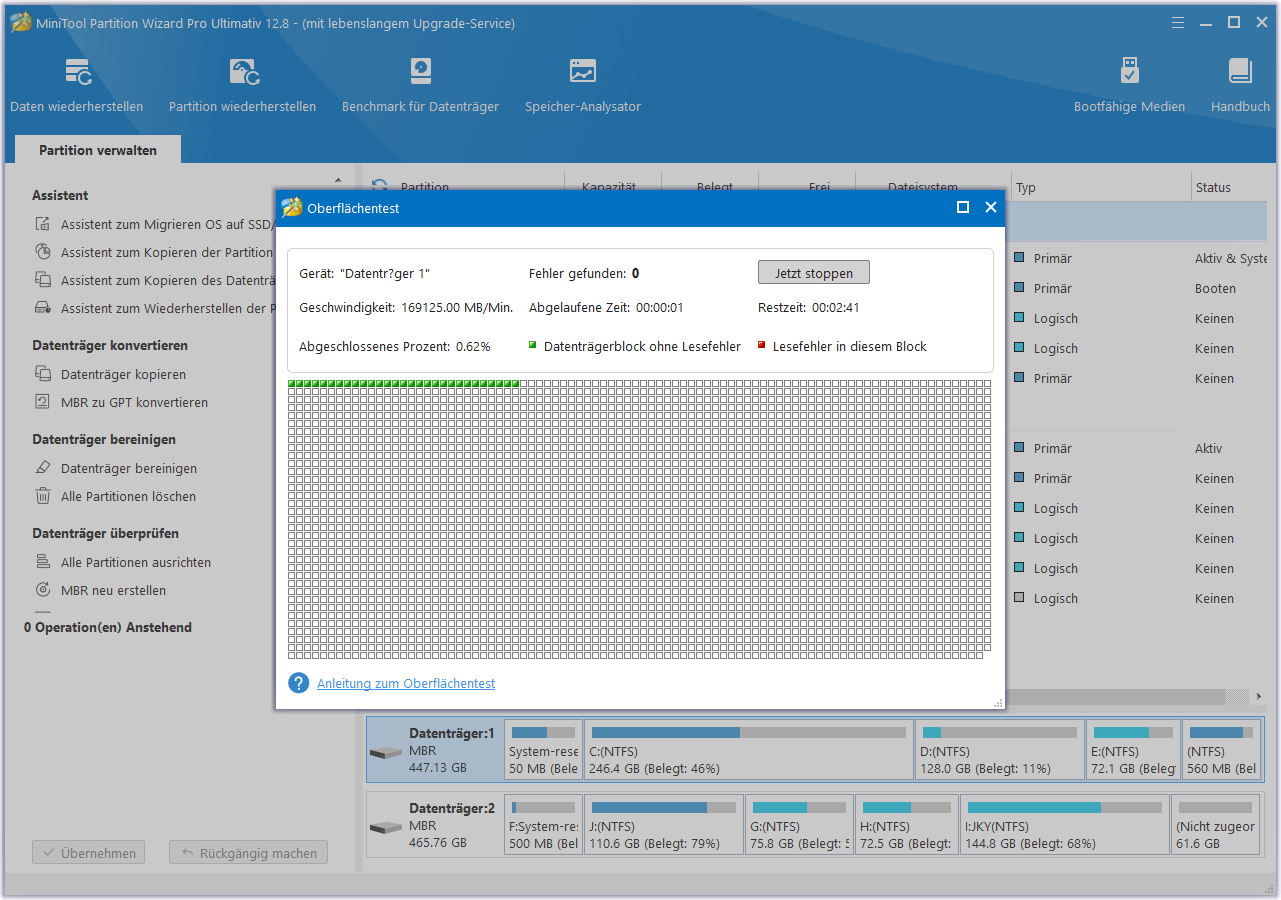
Task: Select I:JKY(NTFS) 144.8 GB partition block
Action: coord(1065,825)
